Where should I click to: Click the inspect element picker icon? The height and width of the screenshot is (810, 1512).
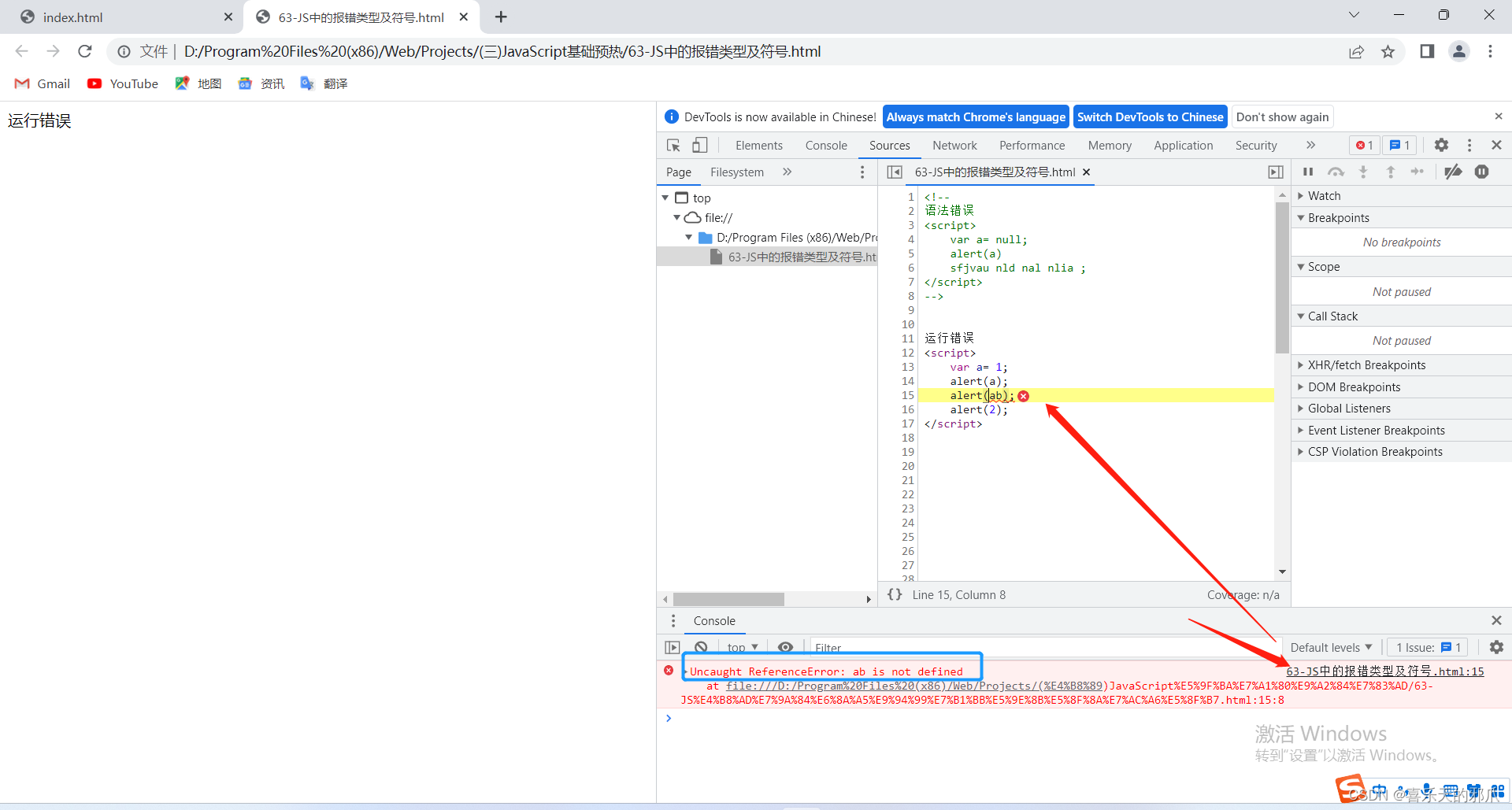[673, 146]
